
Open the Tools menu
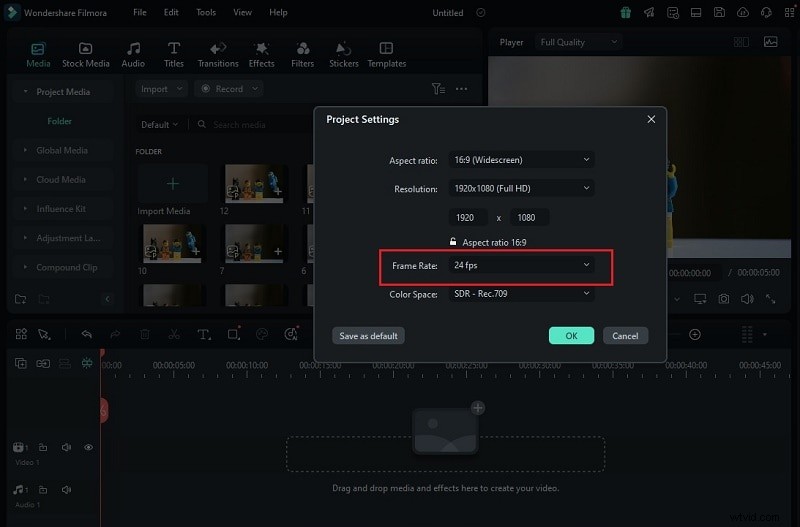point(206,13)
